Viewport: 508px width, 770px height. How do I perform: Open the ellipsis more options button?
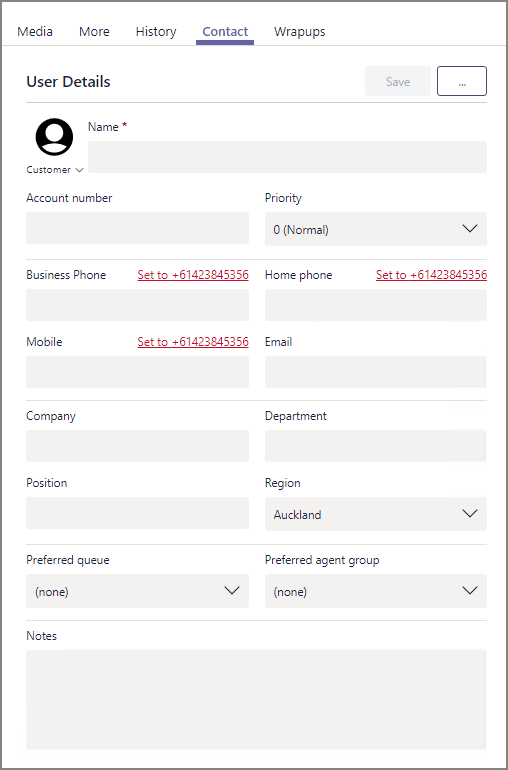(x=462, y=81)
